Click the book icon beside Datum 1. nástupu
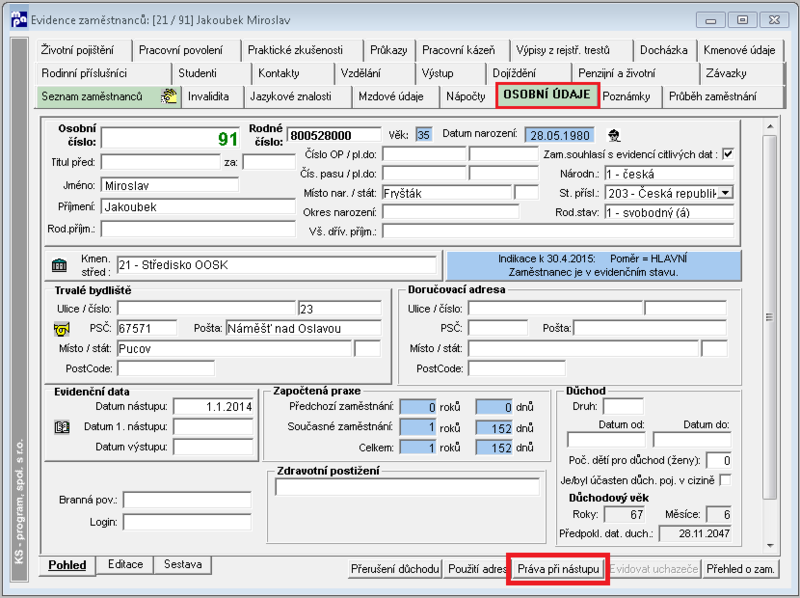Viewport: 800px width, 598px height. [x=62, y=427]
